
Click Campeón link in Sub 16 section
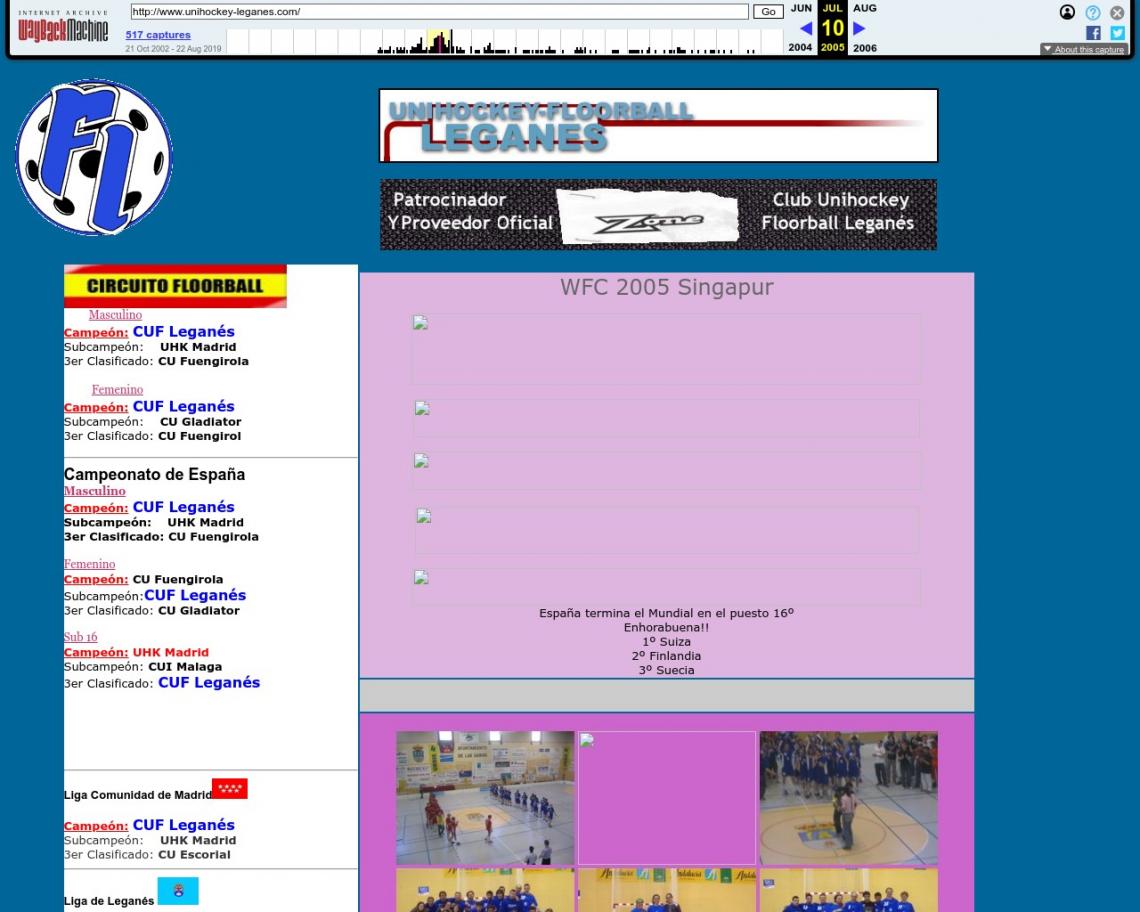[x=96, y=652]
